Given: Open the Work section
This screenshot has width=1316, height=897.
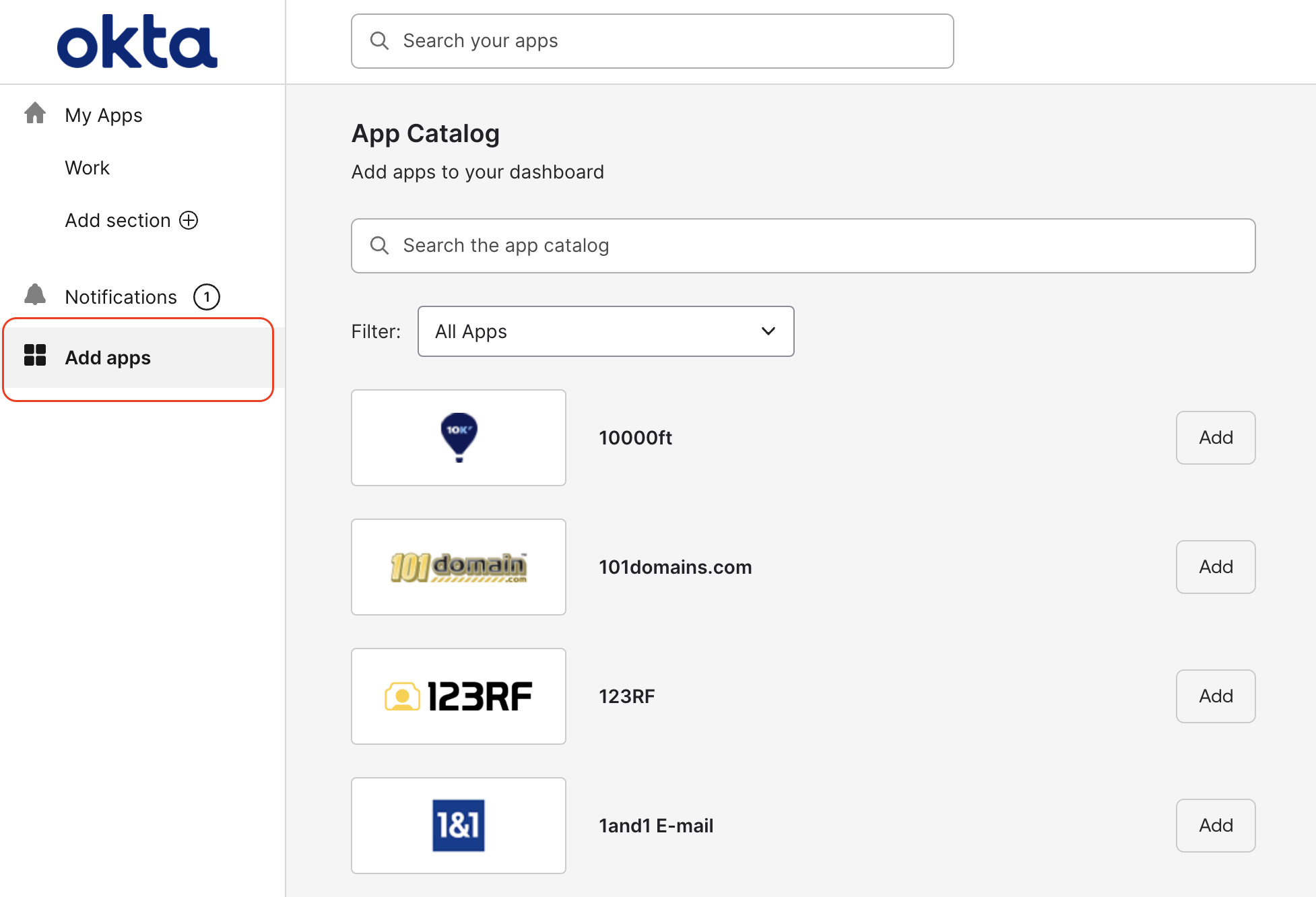Looking at the screenshot, I should [x=87, y=168].
